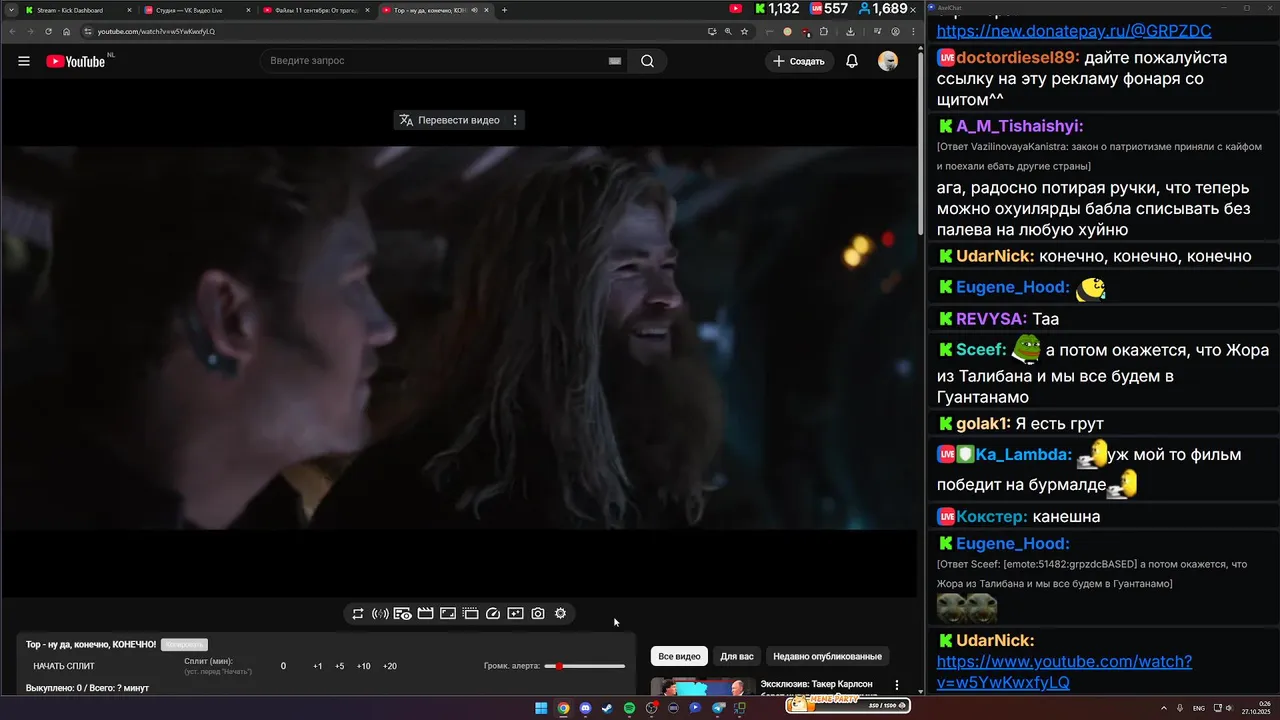Switch to Студия — VK Видео Live tab
This screenshot has width=1280, height=720.
point(197,10)
